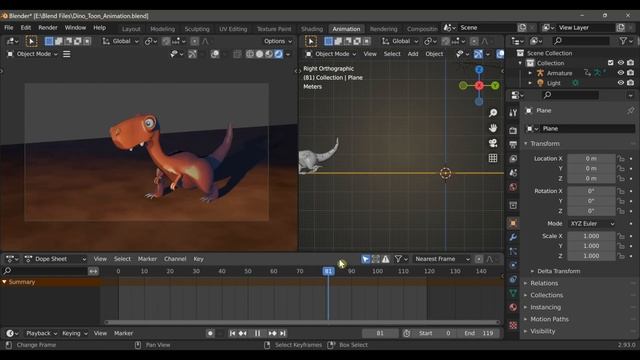Open the Material properties tab icon

coord(513,307)
